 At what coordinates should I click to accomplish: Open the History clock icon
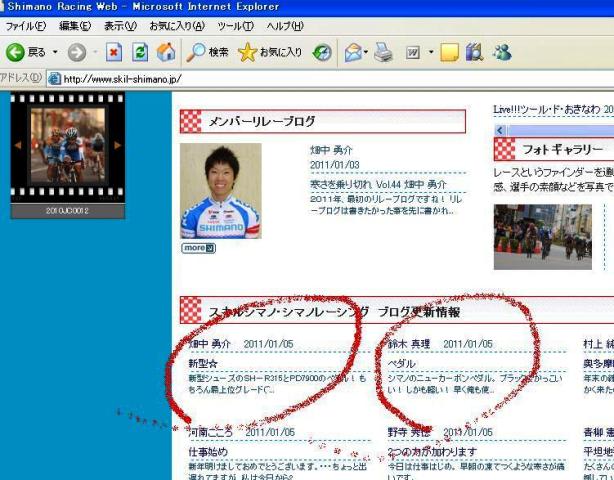[x=322, y=52]
